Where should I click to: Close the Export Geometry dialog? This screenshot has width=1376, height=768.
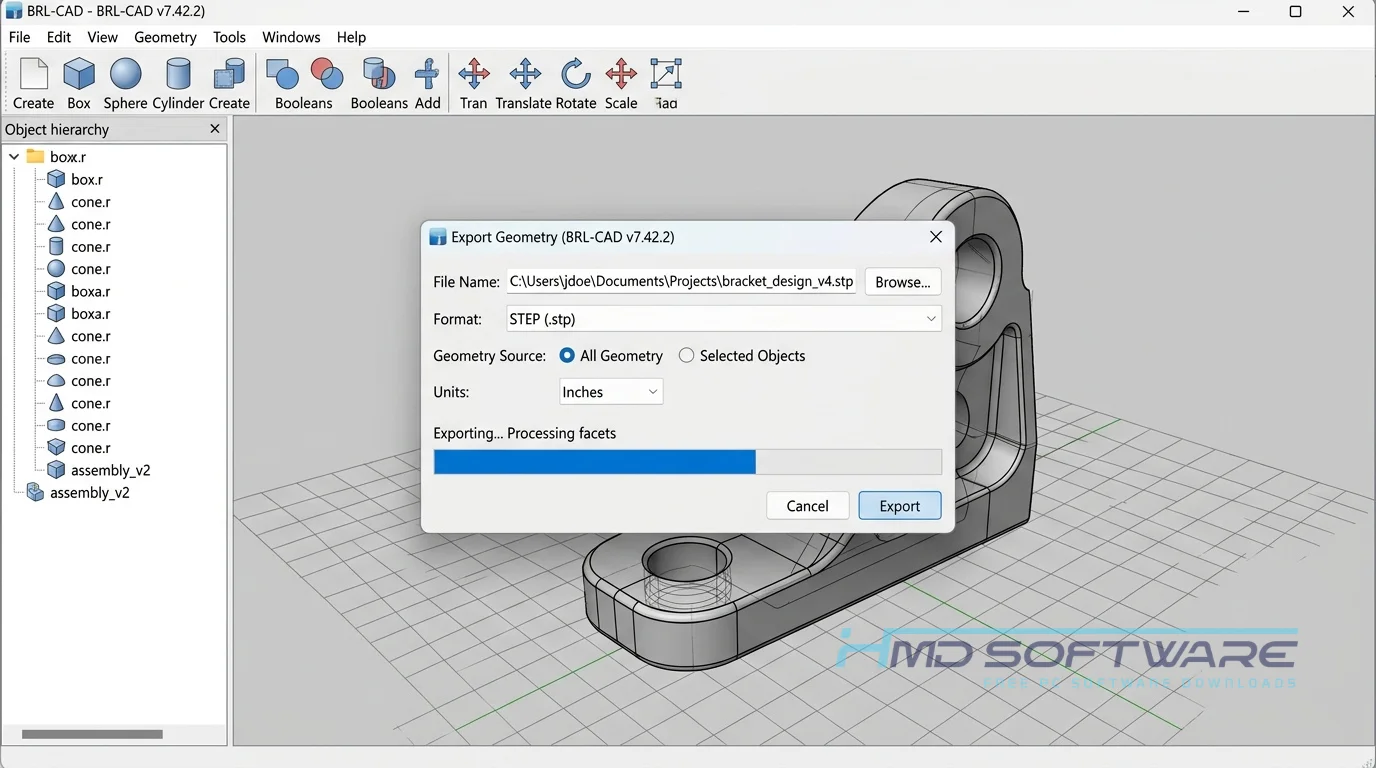(936, 237)
